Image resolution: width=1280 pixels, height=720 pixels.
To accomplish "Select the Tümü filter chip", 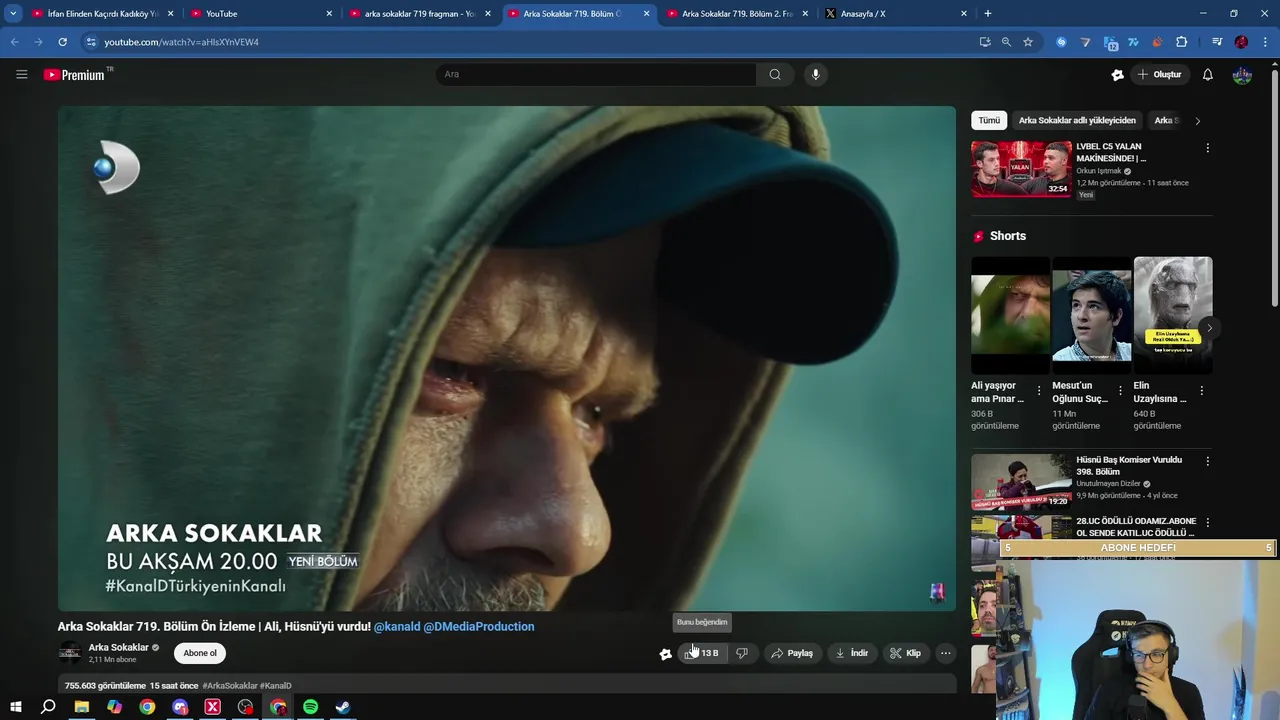I will point(989,120).
